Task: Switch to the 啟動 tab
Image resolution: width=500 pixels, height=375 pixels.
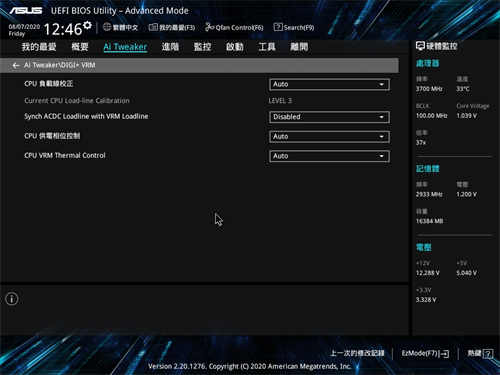Action: pos(235,47)
